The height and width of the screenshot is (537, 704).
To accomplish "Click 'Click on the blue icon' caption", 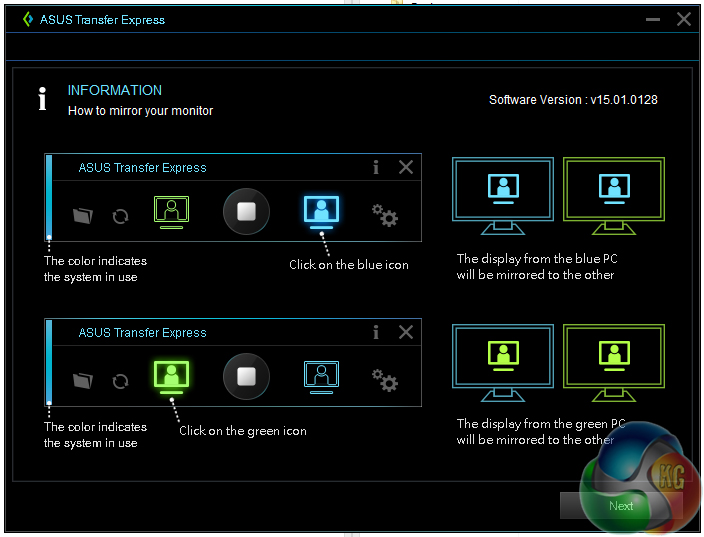I will pos(349,265).
